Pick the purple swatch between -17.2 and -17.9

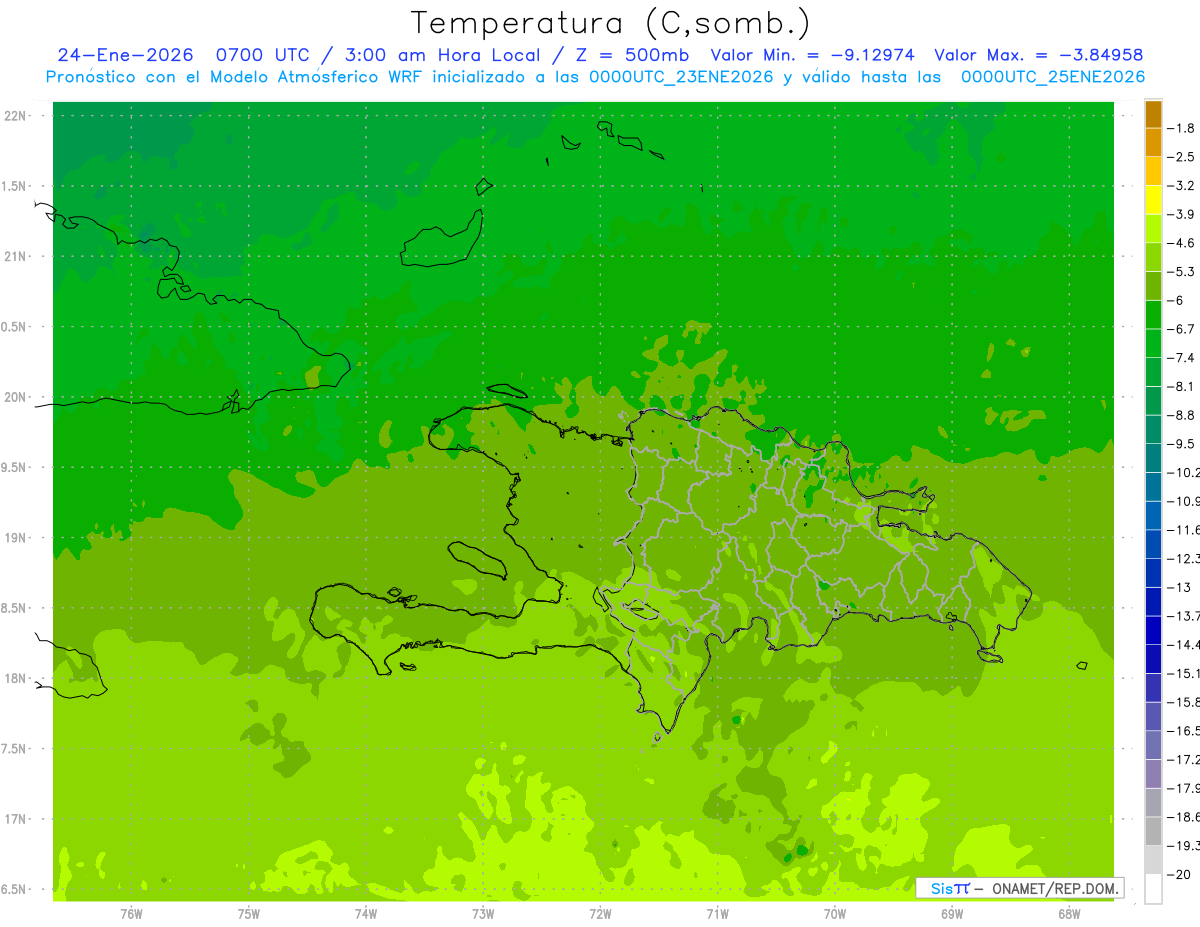pyautogui.click(x=1153, y=774)
